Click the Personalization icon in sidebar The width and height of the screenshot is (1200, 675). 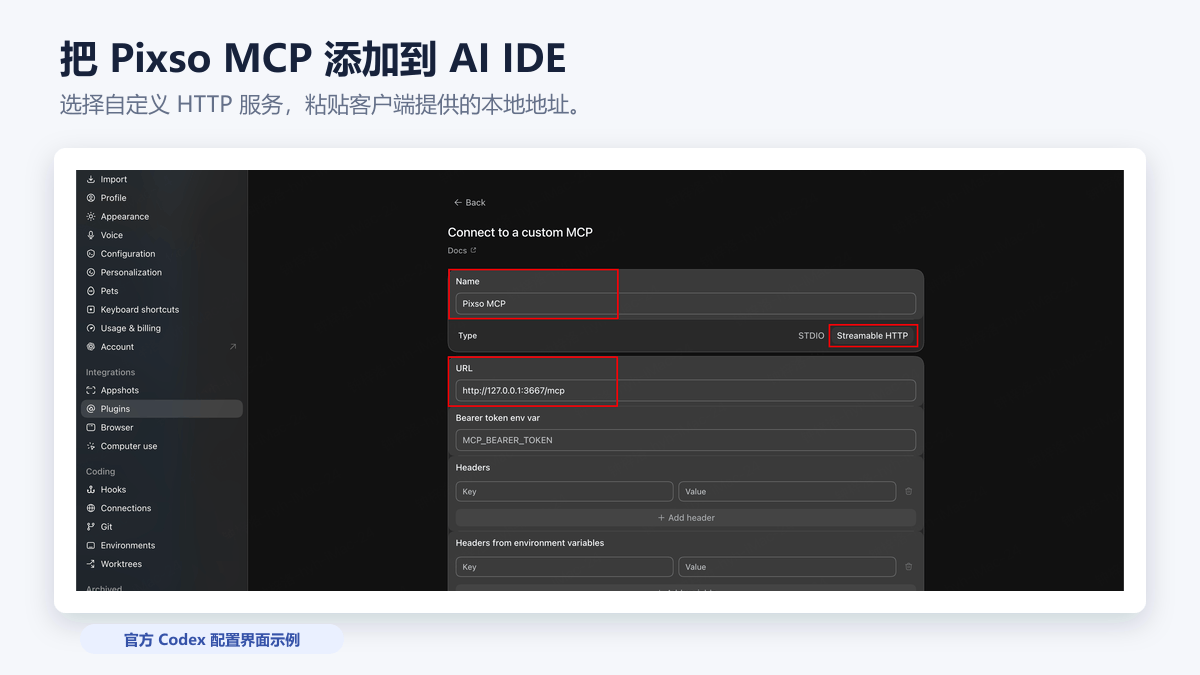91,272
